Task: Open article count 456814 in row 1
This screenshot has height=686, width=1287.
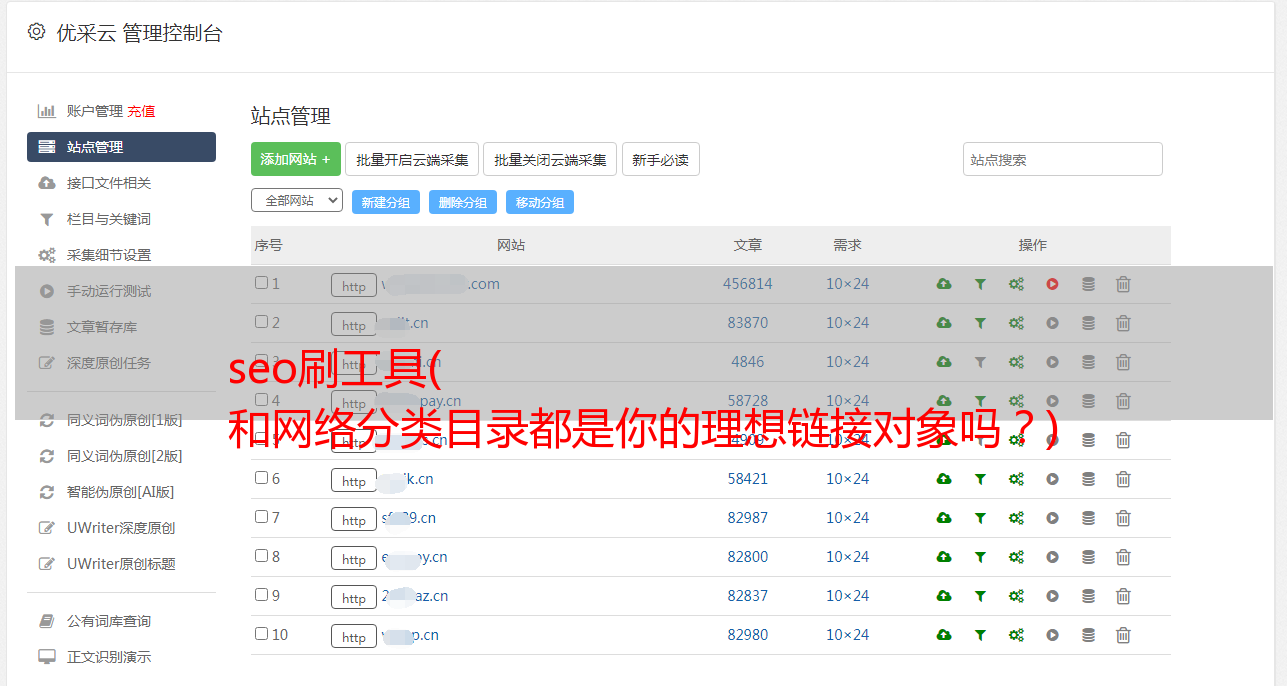Action: pos(748,284)
